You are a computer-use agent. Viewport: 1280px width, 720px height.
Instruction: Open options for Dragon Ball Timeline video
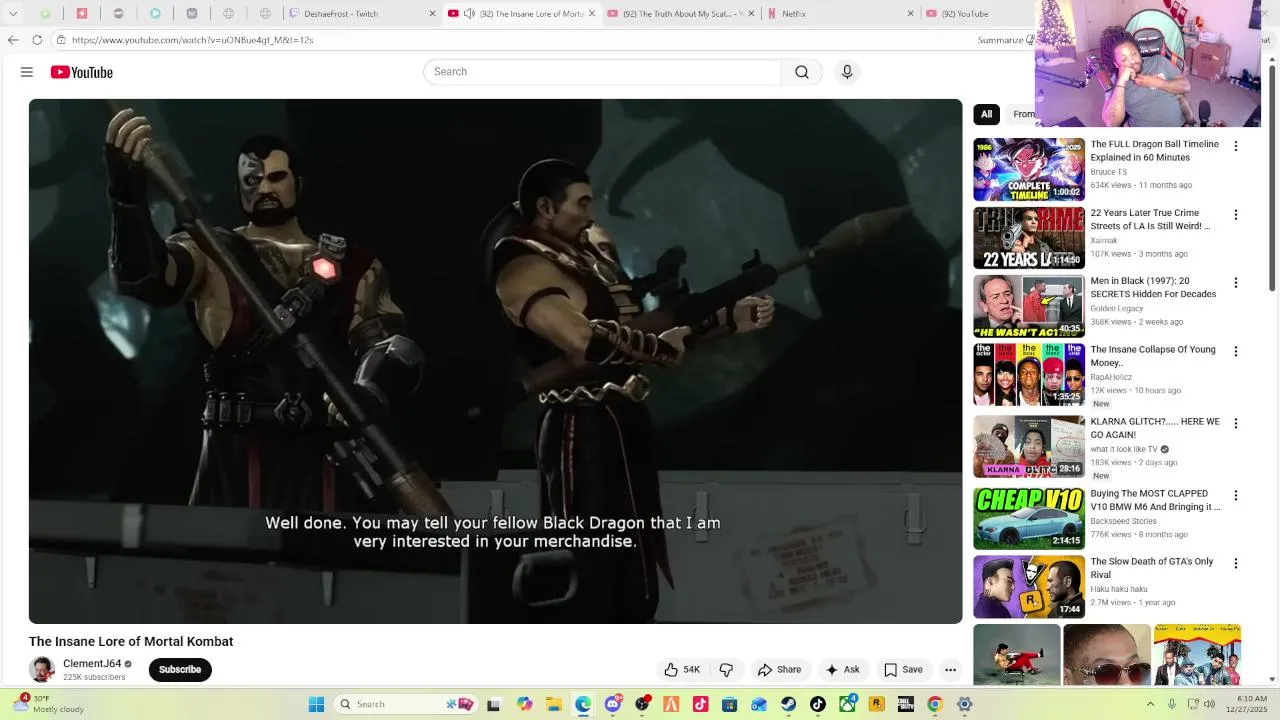[1236, 146]
